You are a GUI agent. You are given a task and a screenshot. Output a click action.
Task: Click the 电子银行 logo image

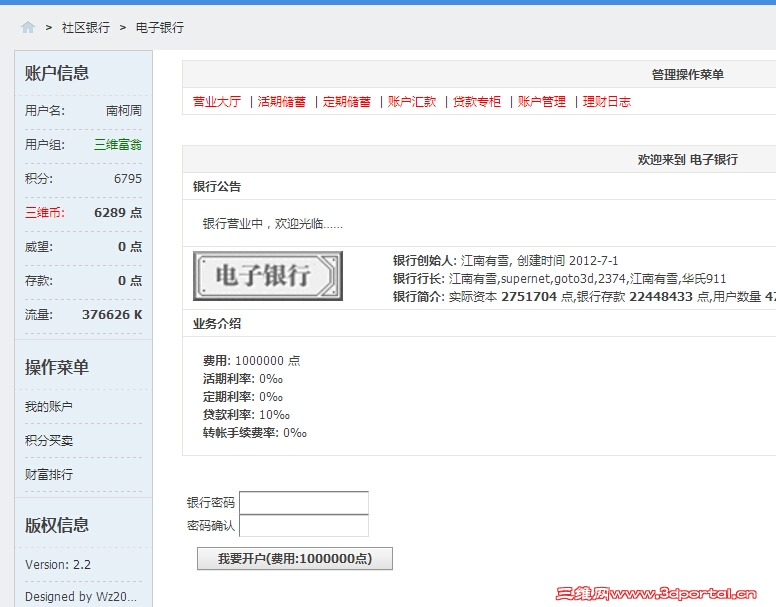(268, 276)
